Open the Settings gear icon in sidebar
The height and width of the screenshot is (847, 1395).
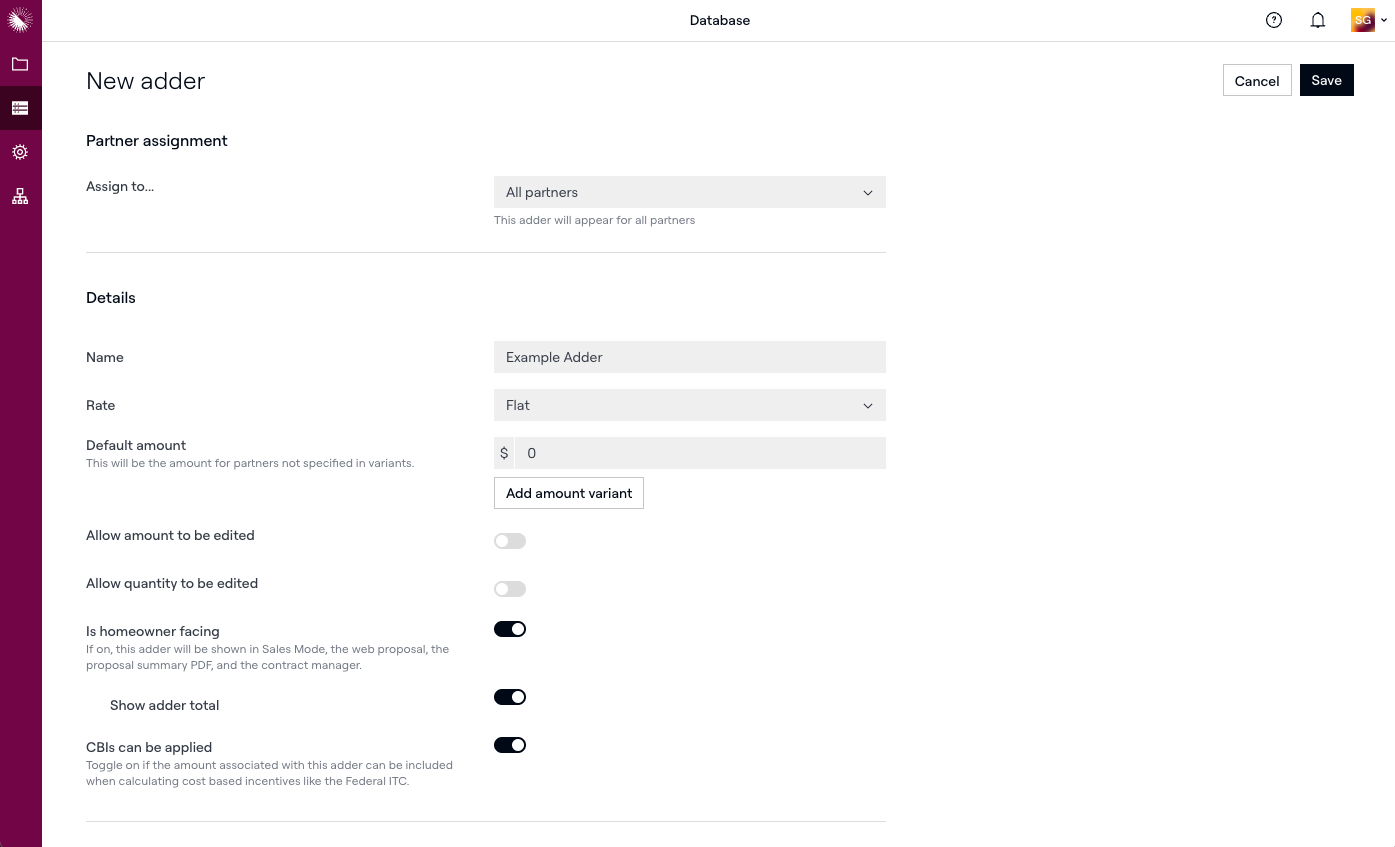20,152
